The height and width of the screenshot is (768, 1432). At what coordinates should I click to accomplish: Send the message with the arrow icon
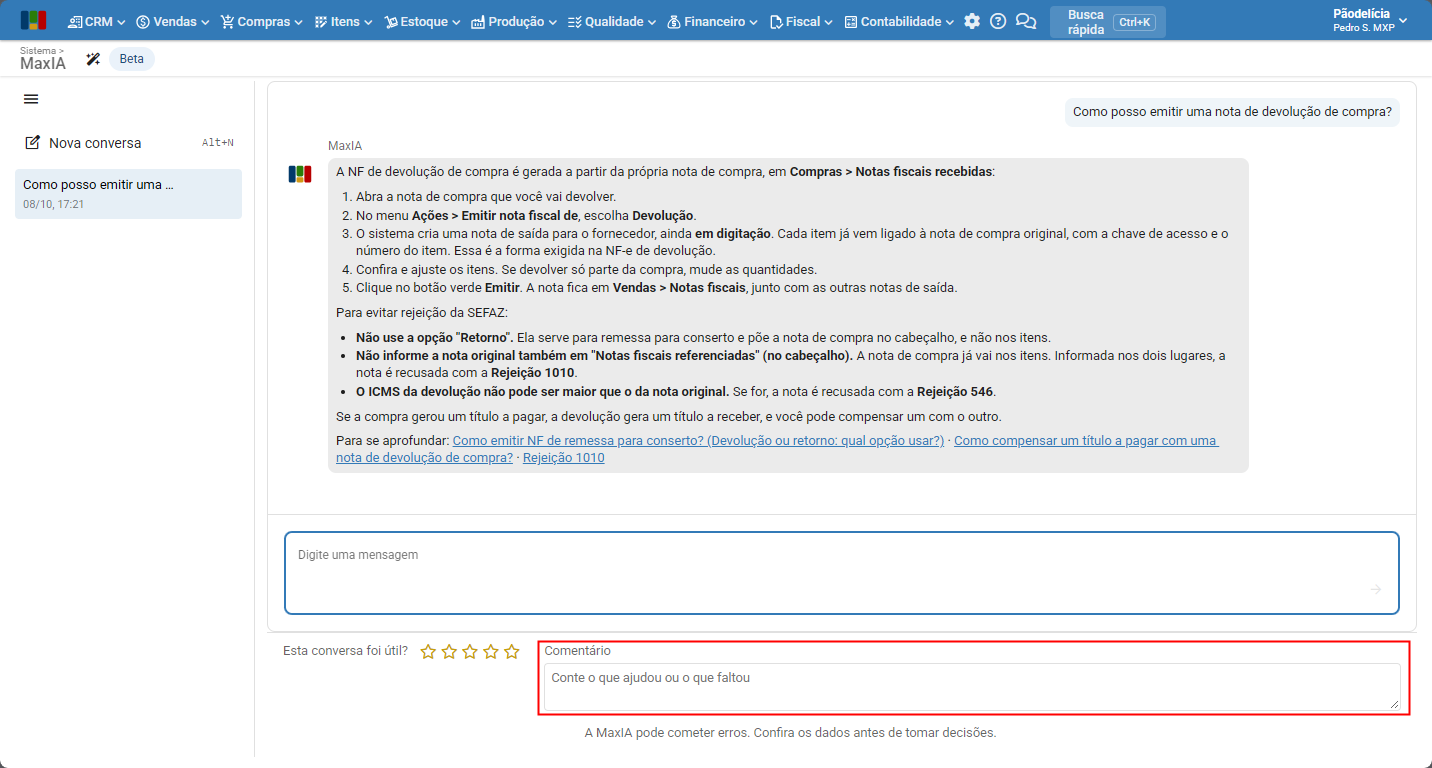1376,589
